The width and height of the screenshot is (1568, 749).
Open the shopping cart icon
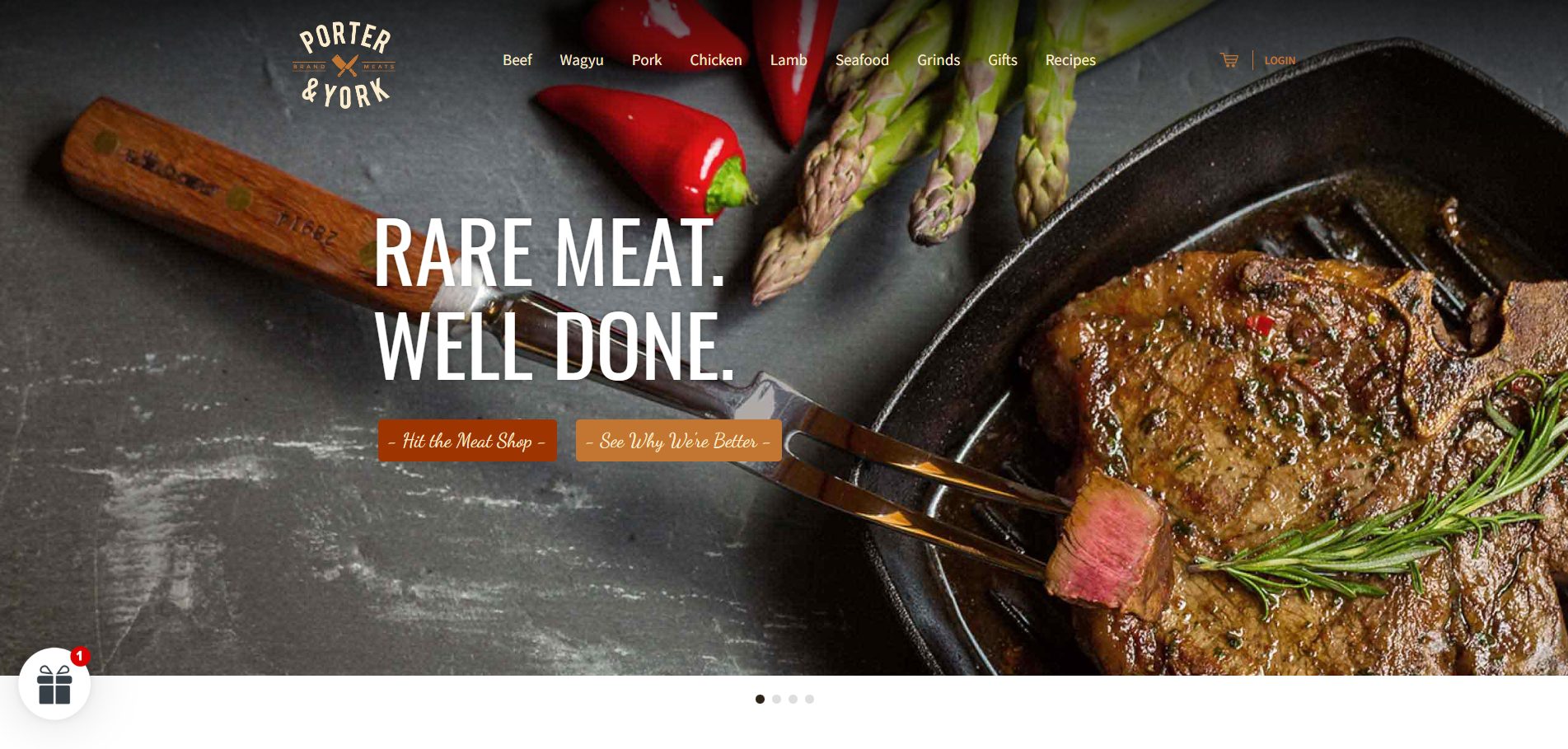[1229, 60]
